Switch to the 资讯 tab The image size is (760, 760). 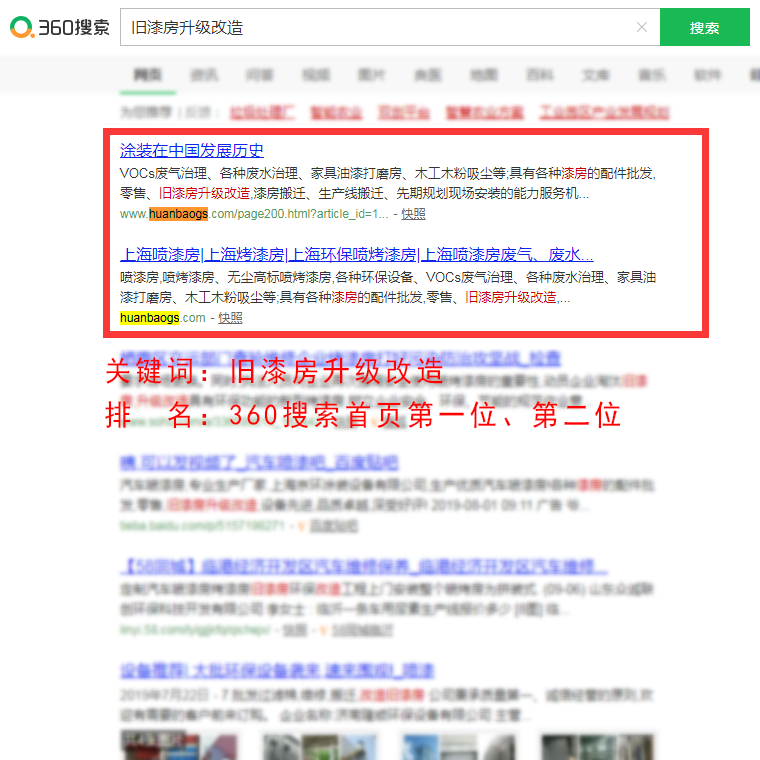click(204, 75)
